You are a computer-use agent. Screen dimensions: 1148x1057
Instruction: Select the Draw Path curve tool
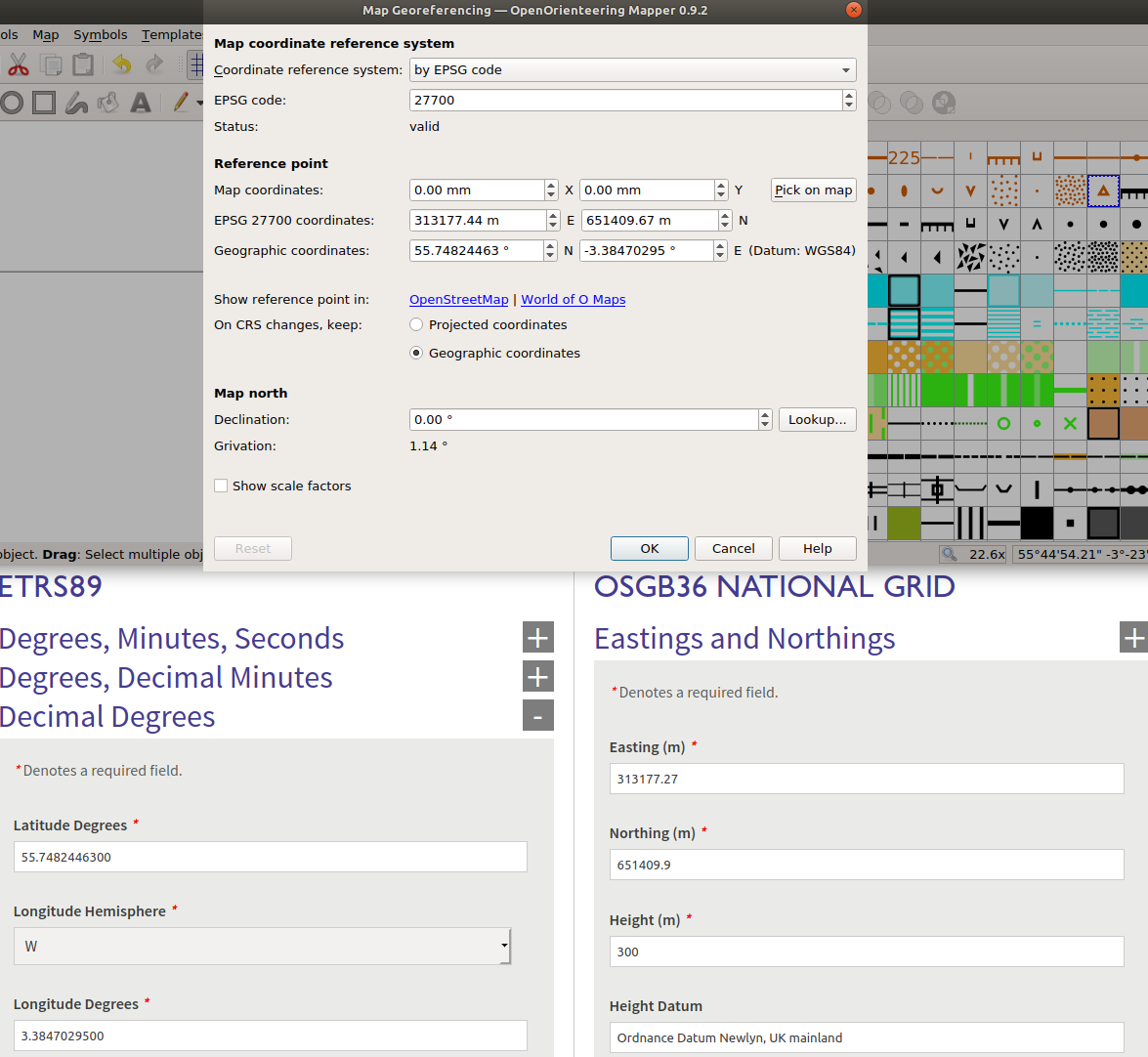(x=76, y=102)
